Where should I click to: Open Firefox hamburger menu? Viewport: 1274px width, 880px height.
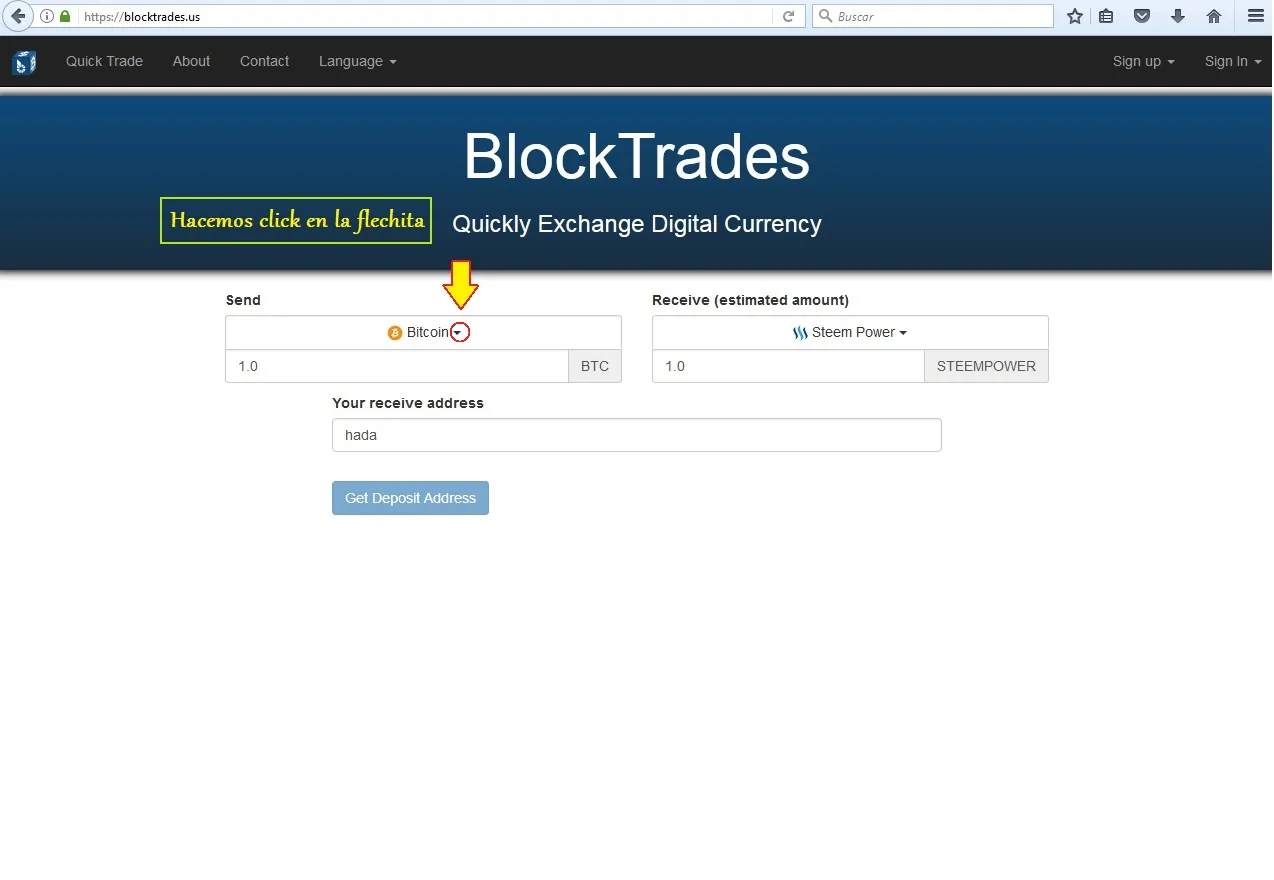pos(1256,16)
